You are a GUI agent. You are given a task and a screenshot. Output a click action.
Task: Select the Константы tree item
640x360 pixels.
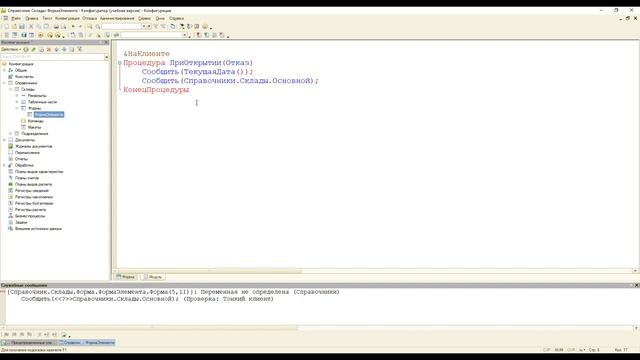[x=24, y=77]
